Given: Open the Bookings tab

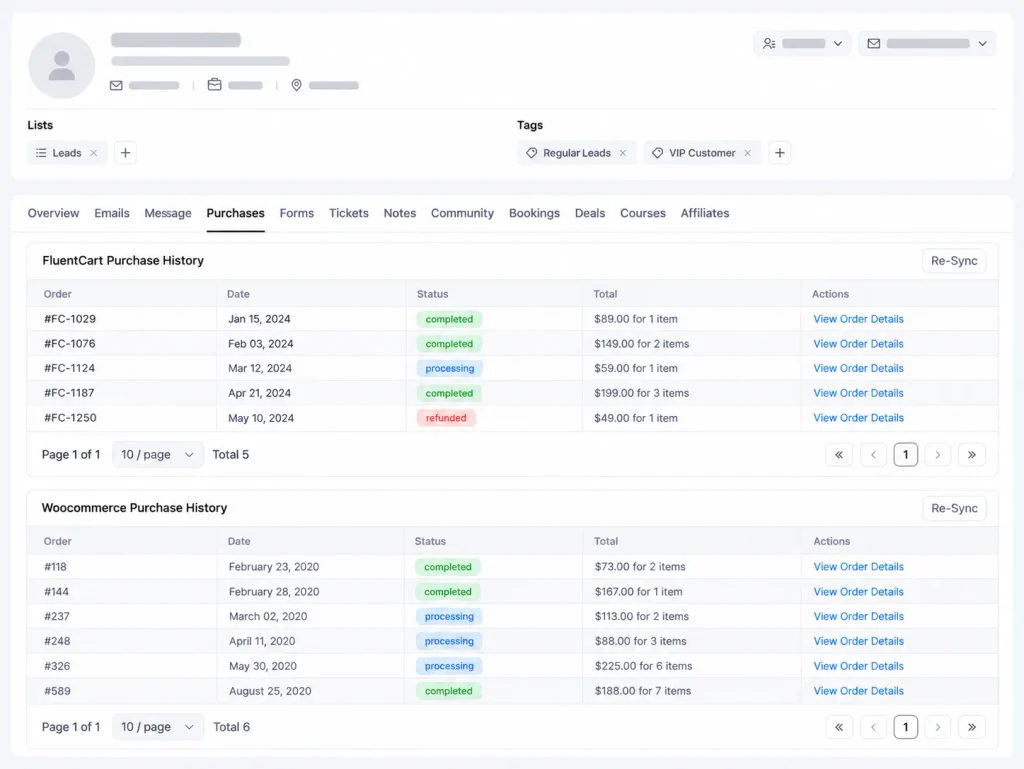Looking at the screenshot, I should 534,213.
